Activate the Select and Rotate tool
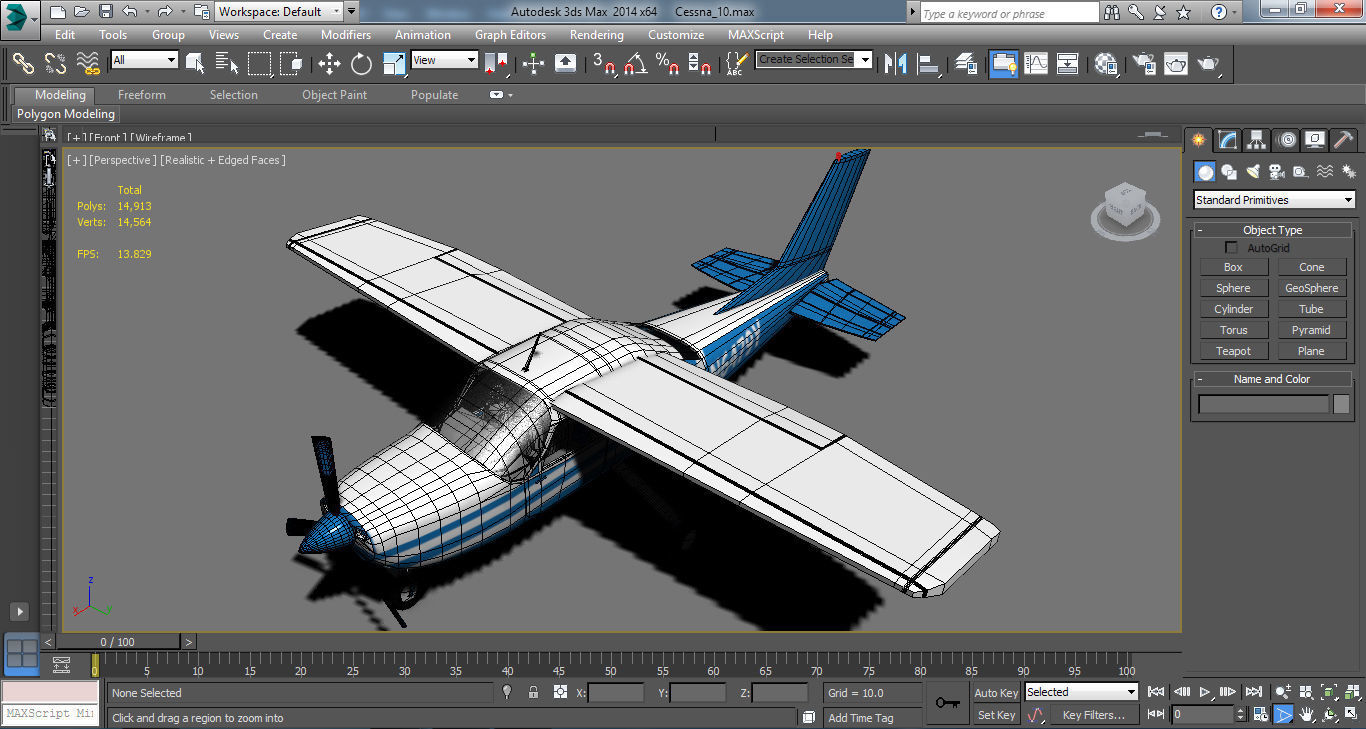 point(361,64)
